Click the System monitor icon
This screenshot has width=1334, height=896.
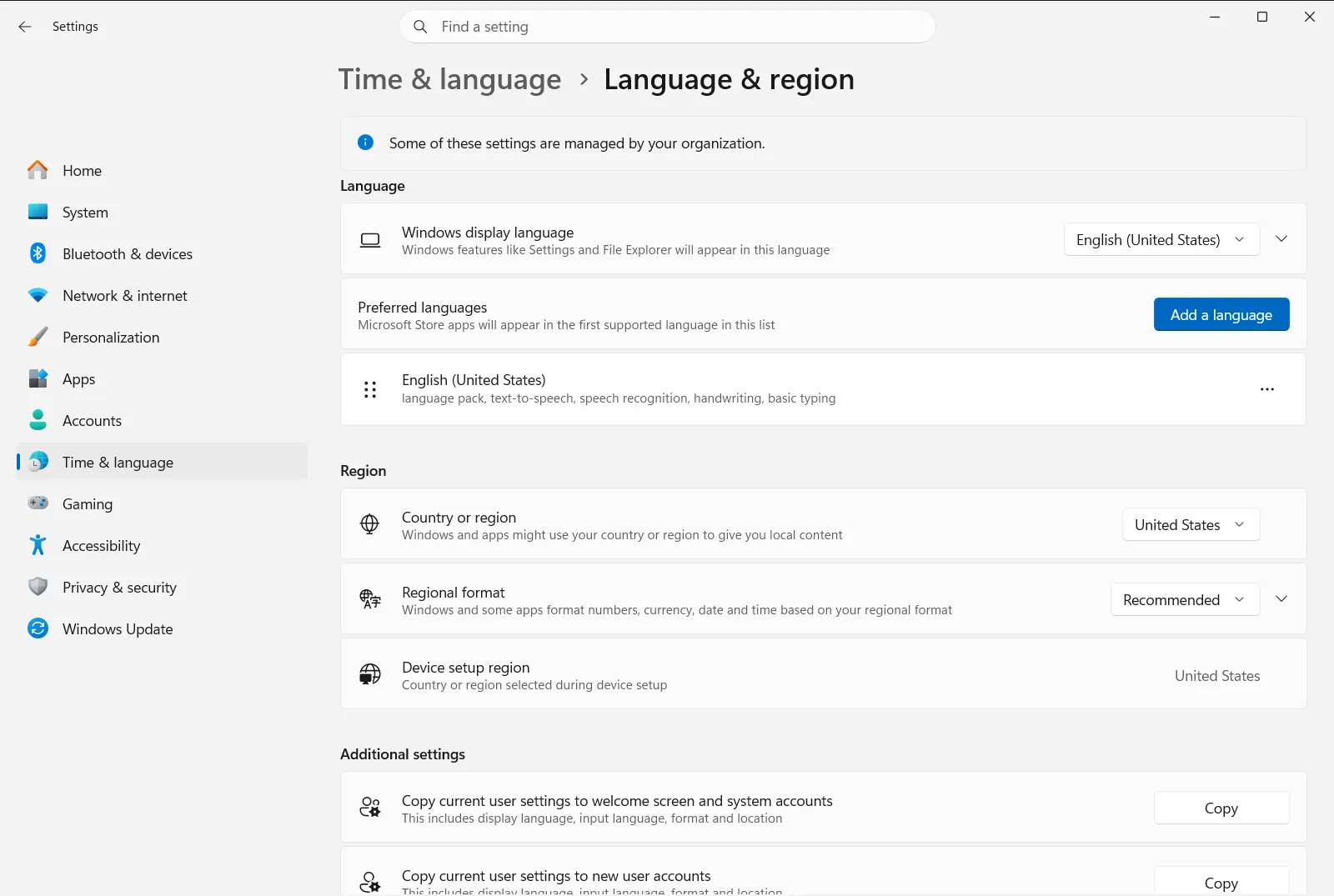38,212
